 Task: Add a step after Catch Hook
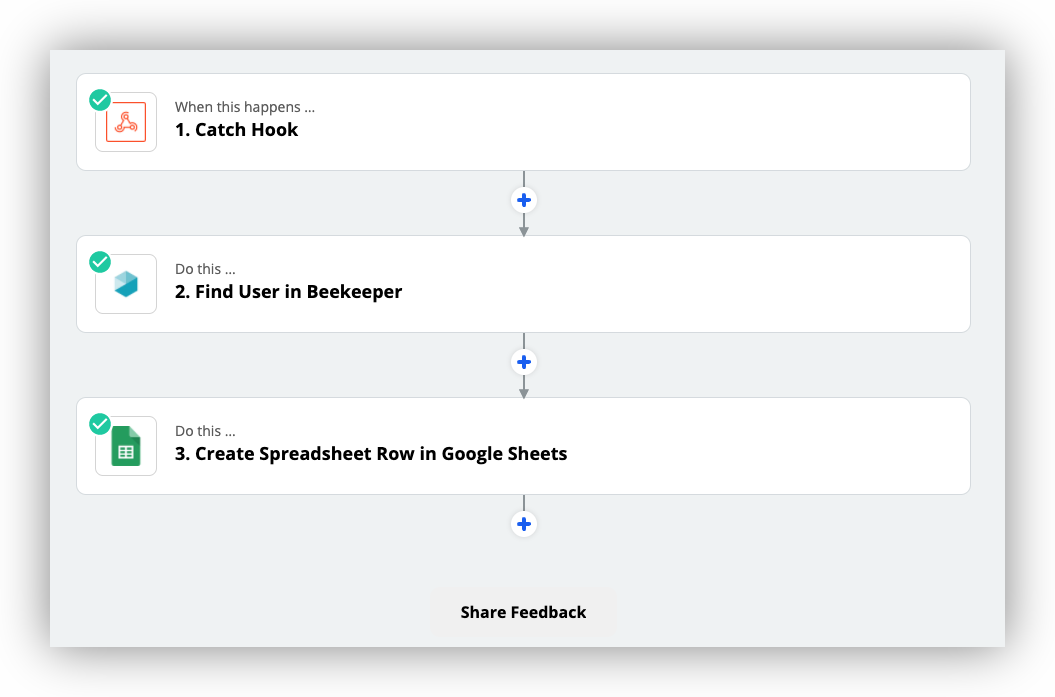[x=523, y=200]
